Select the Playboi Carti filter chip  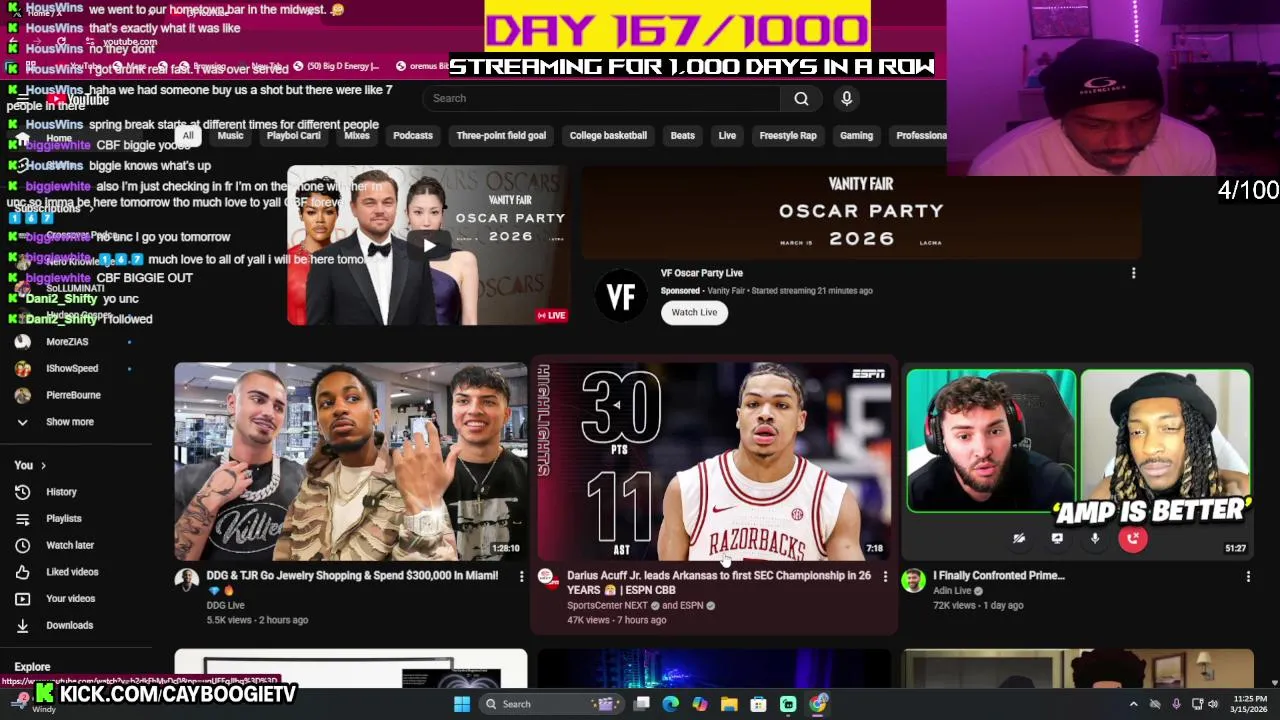point(293,136)
